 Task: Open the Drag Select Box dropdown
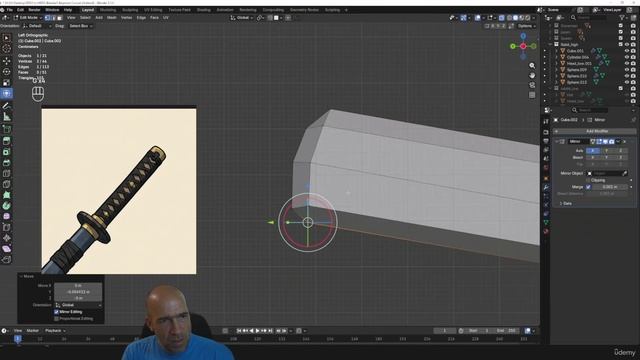[x=80, y=26]
